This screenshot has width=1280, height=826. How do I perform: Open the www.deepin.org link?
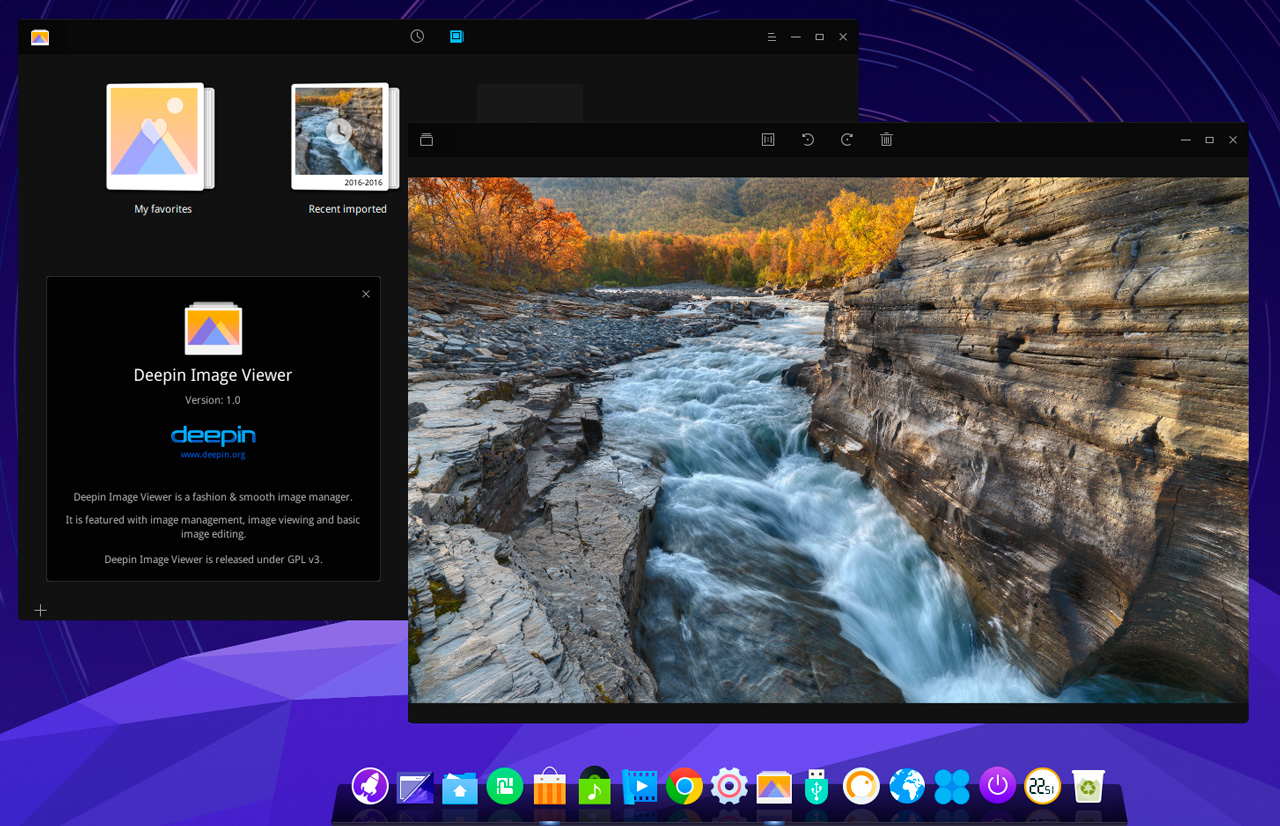coord(213,455)
